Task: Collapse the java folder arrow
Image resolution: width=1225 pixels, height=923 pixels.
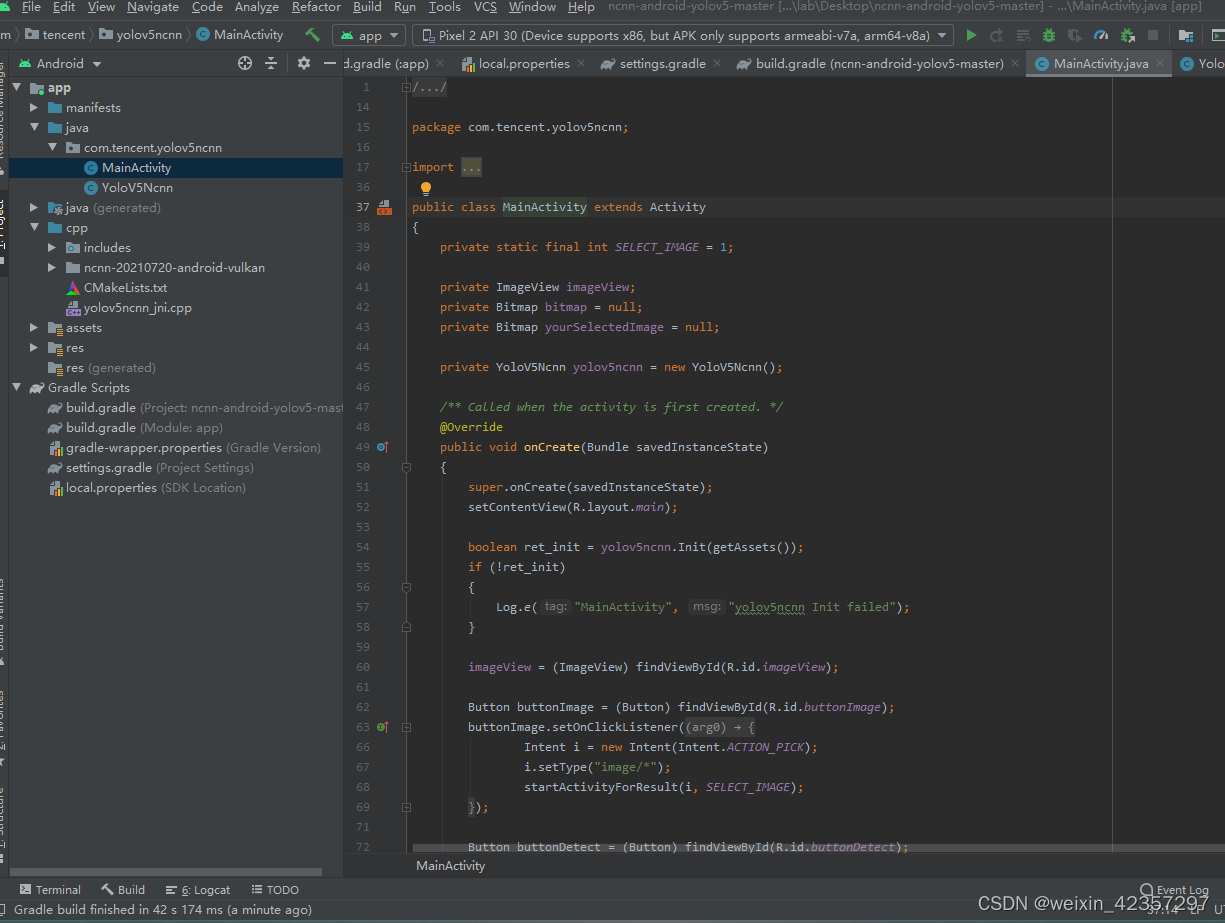Action: pyautogui.click(x=34, y=128)
